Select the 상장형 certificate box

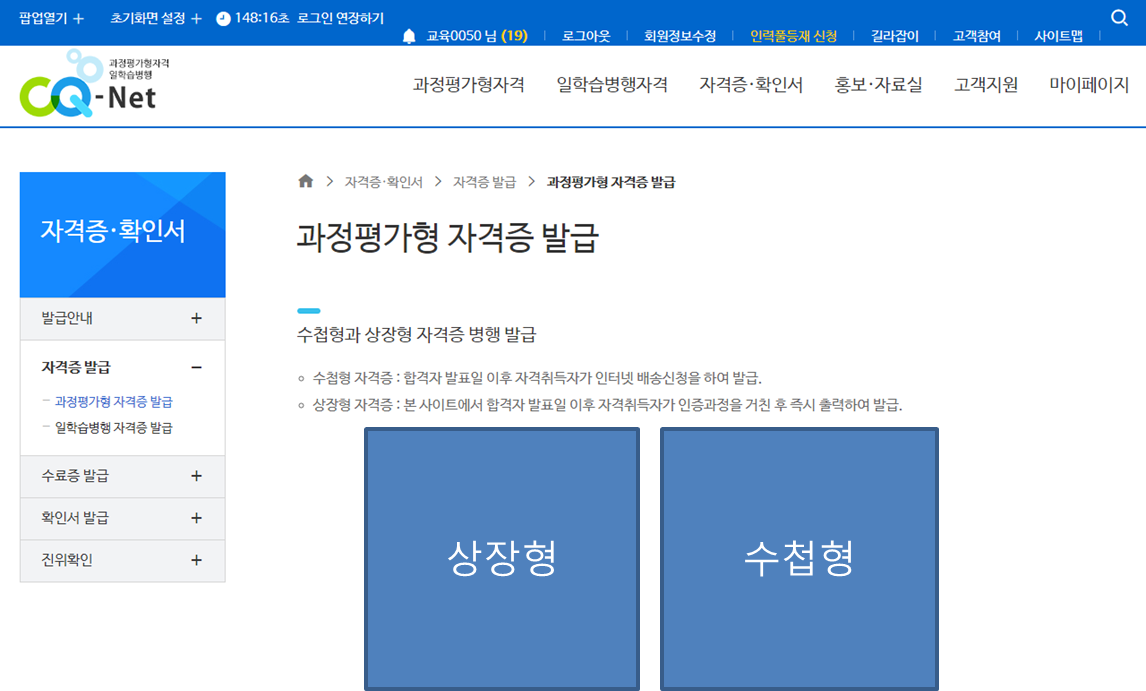[x=502, y=559]
